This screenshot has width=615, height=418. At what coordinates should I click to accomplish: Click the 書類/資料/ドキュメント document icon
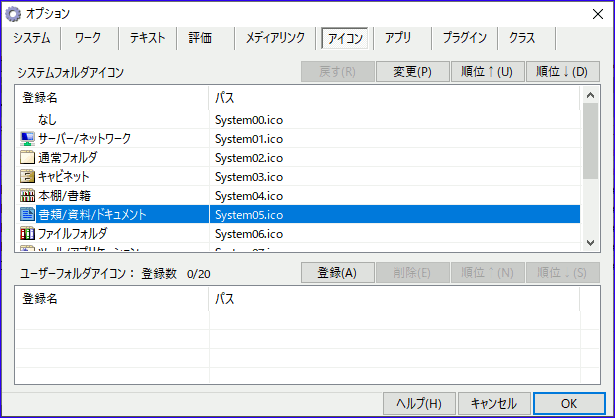pyautogui.click(x=27, y=214)
